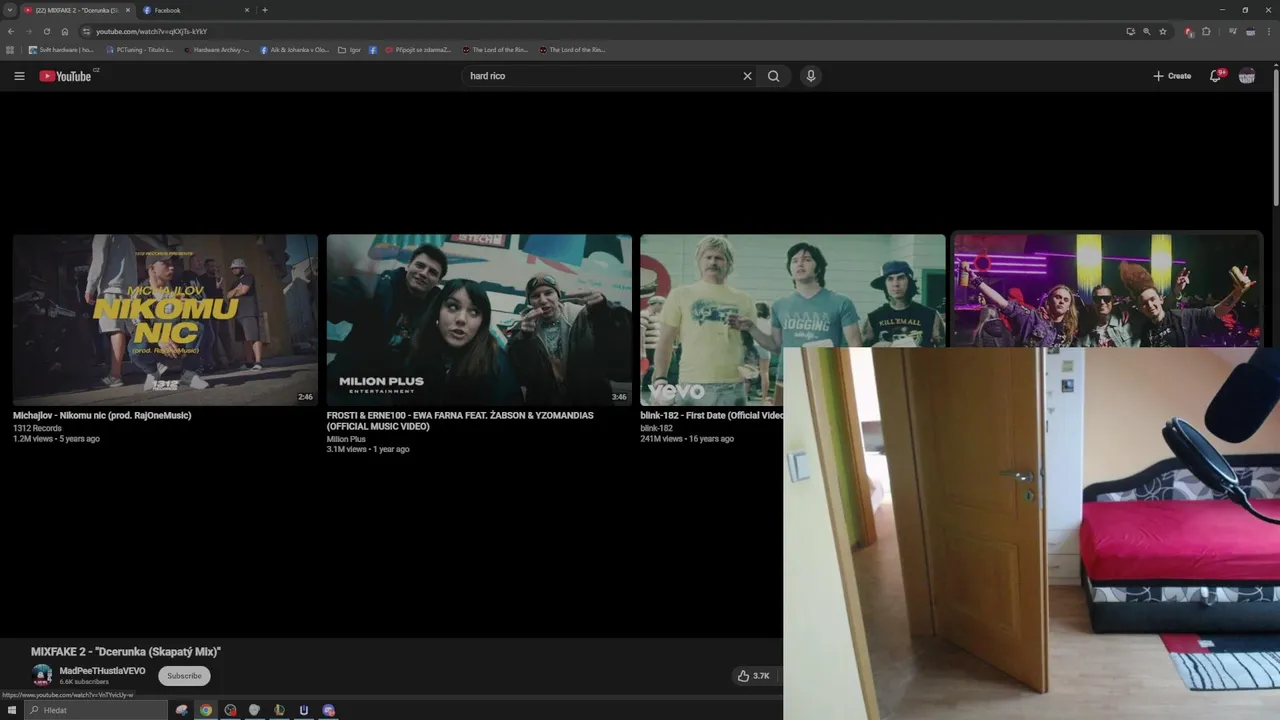Click the 'Hledat' taskbar search box
The image size is (1280, 720).
click(96, 710)
